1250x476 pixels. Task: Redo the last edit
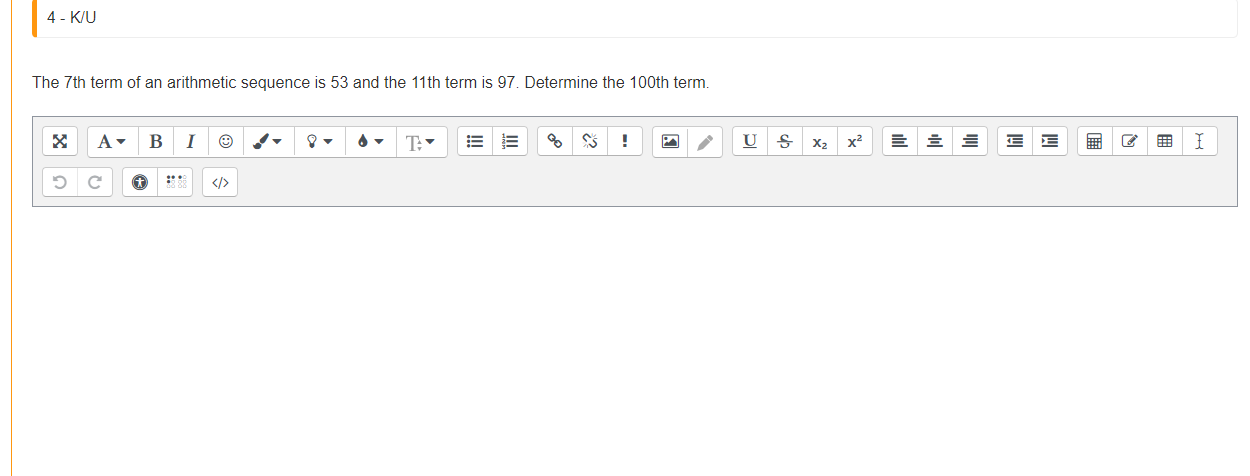pyautogui.click(x=95, y=182)
